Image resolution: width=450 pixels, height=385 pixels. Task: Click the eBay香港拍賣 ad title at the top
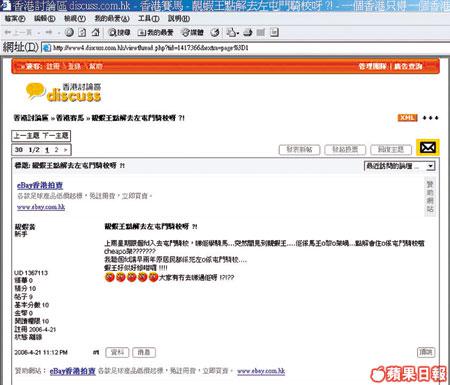coord(40,185)
